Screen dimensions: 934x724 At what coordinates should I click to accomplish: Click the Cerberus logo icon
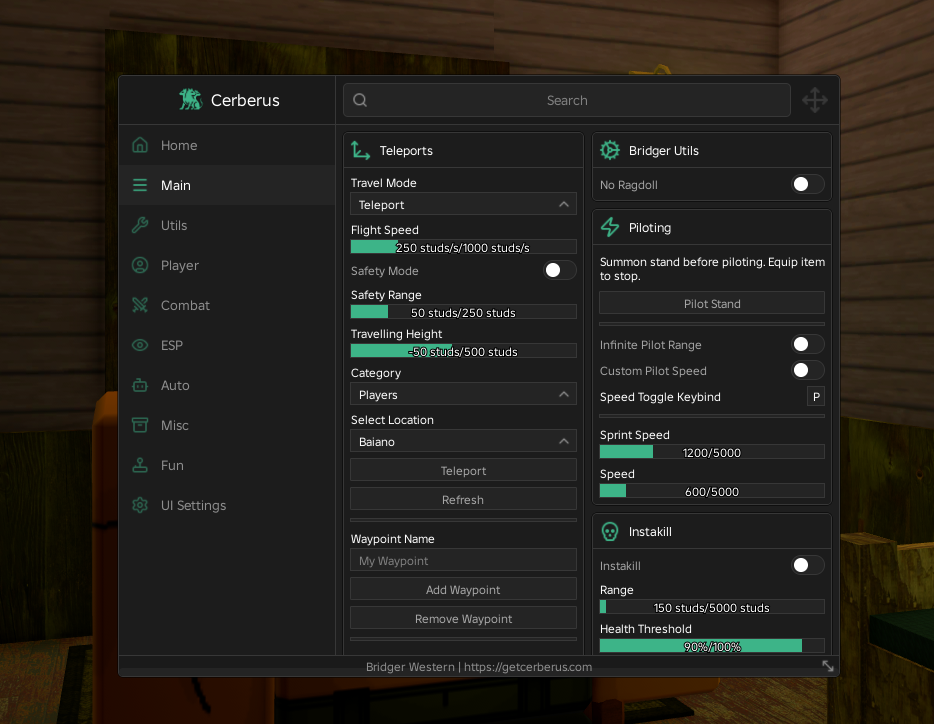click(x=191, y=100)
